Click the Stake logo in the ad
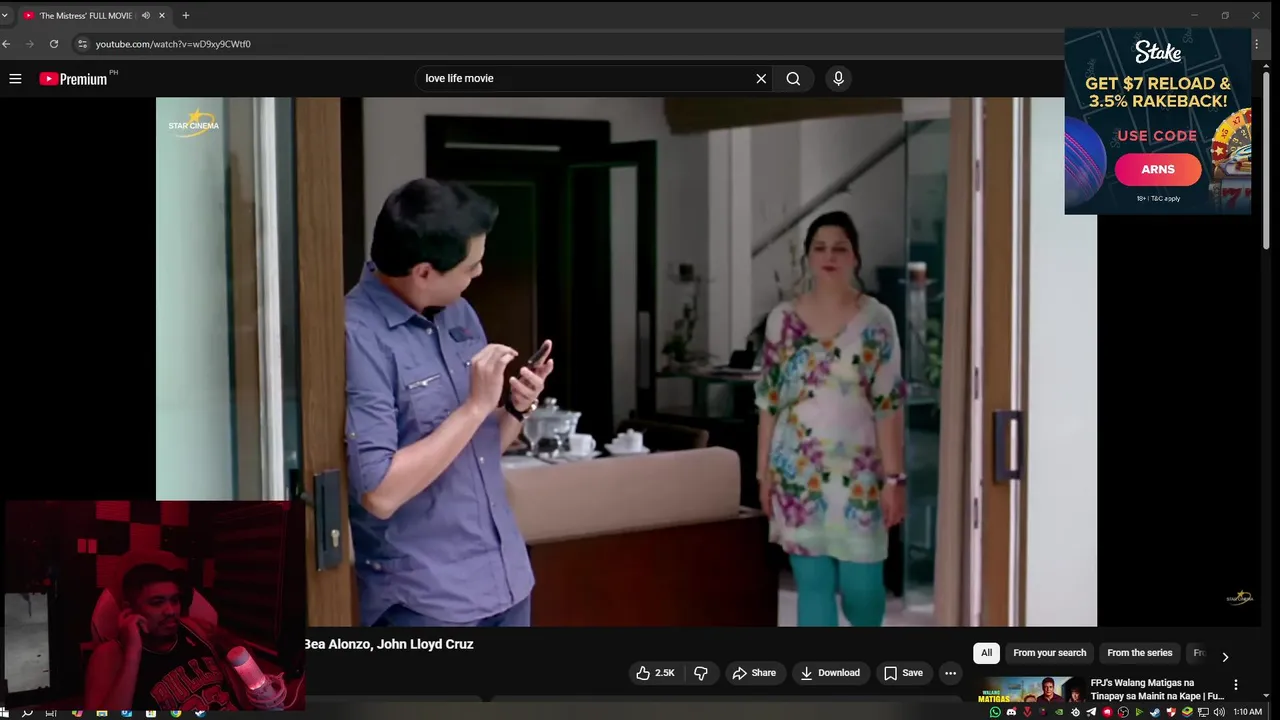This screenshot has width=1280, height=720. tap(1158, 52)
